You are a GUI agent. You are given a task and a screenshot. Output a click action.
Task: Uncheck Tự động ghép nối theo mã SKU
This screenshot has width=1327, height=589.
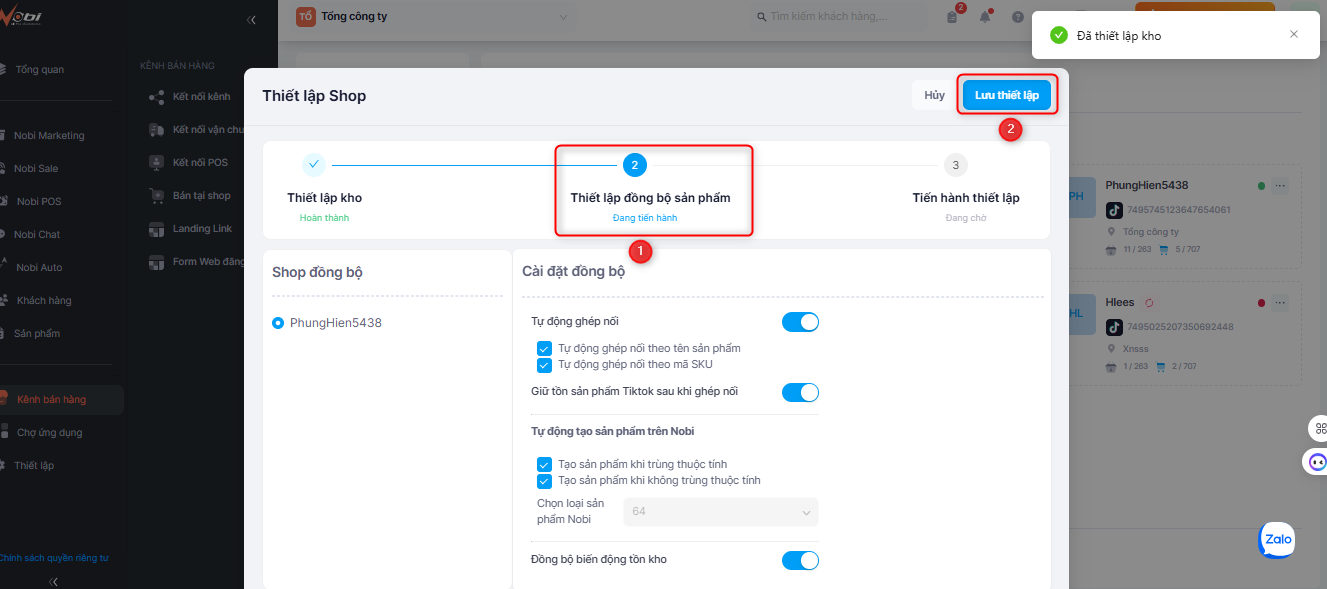[544, 365]
